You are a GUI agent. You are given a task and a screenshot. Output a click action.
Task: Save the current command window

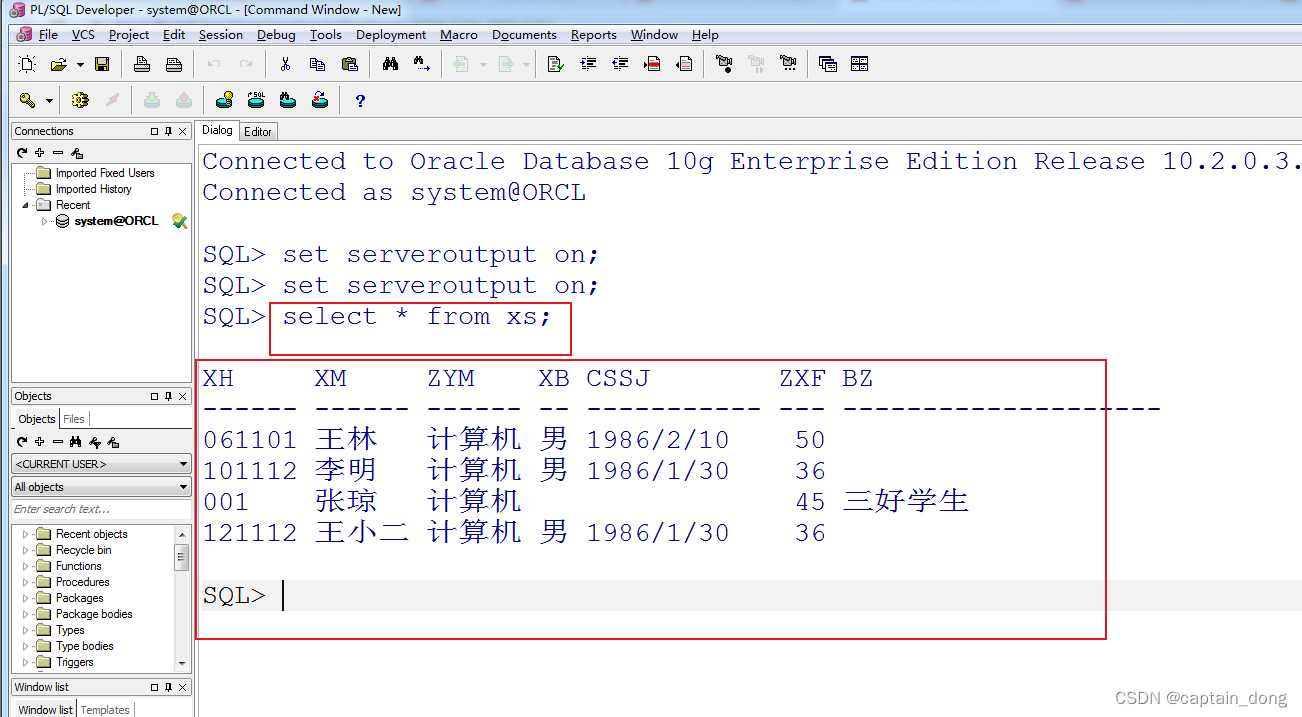[x=103, y=64]
